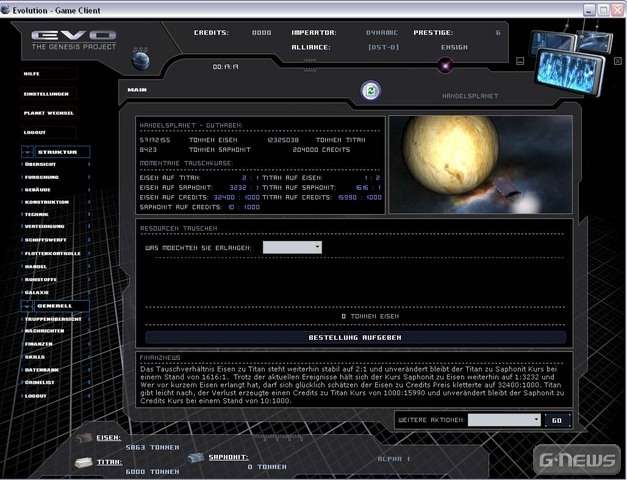Click the Handelsplanet title text

470,96
